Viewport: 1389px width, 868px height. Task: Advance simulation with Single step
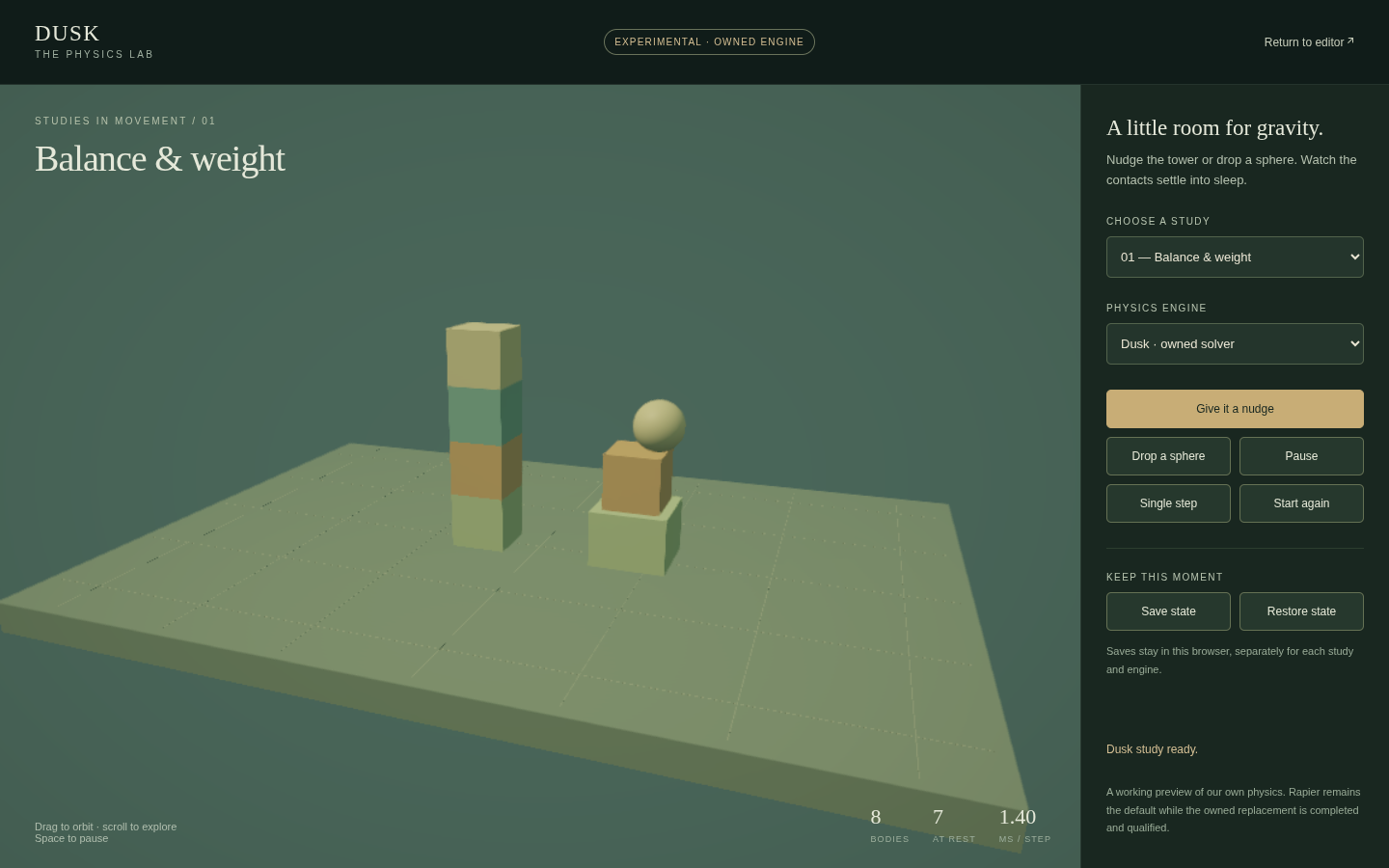click(1168, 503)
